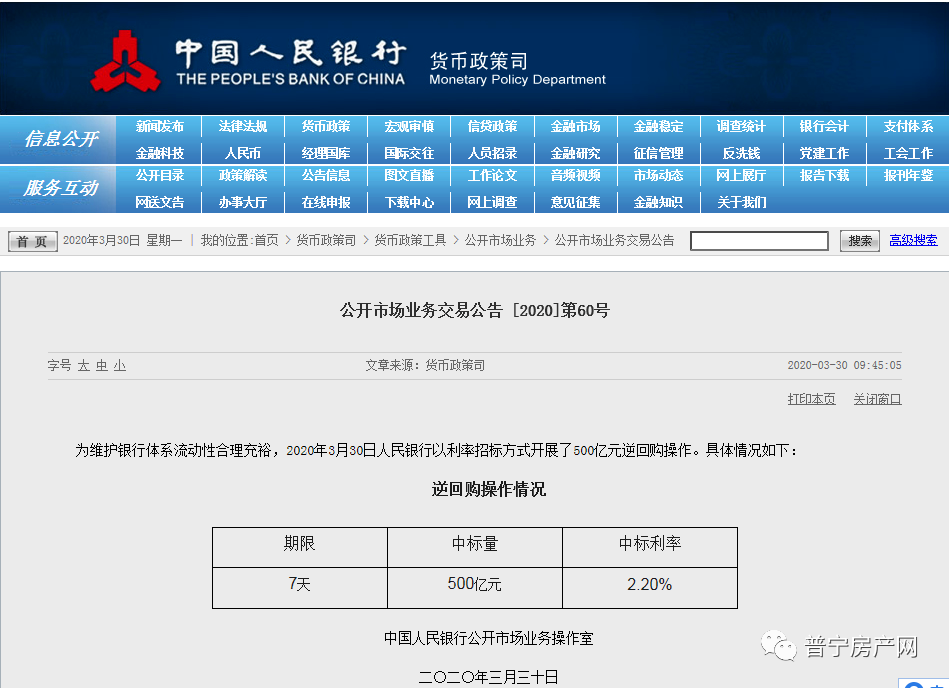Open the 高级搜索 advanced search link
Viewport: 949px width, 688px height.
click(x=913, y=240)
